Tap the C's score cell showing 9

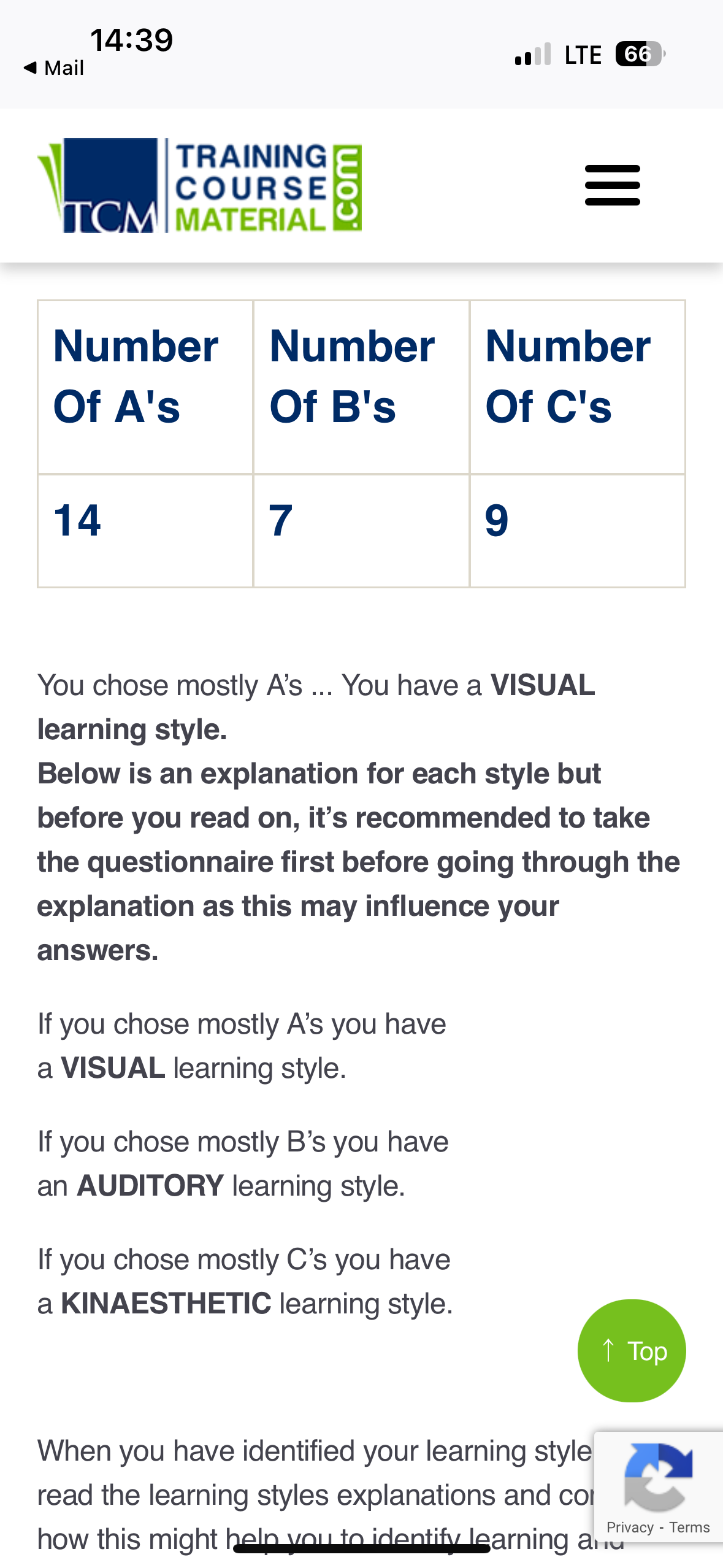577,531
